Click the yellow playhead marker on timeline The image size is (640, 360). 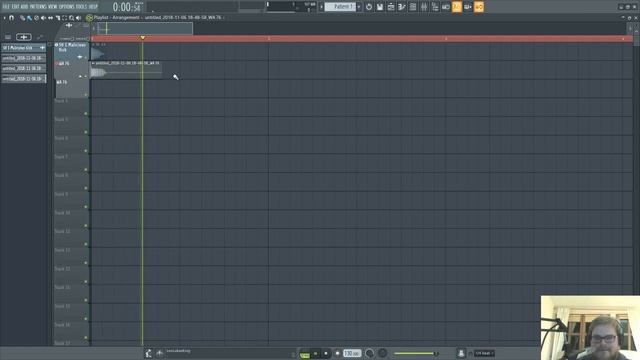[x=142, y=38]
